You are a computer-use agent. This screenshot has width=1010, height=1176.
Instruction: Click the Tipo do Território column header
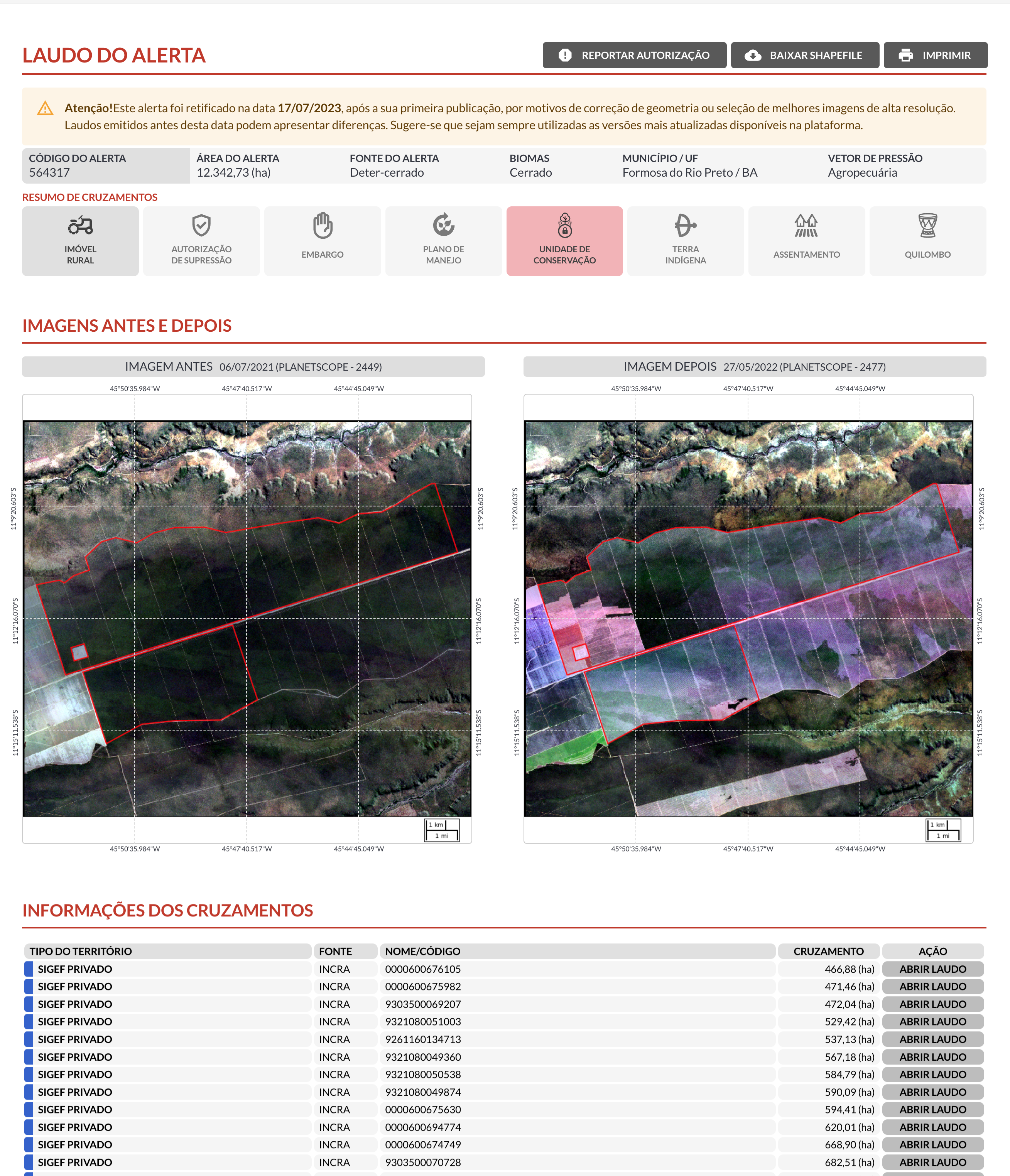[x=167, y=951]
